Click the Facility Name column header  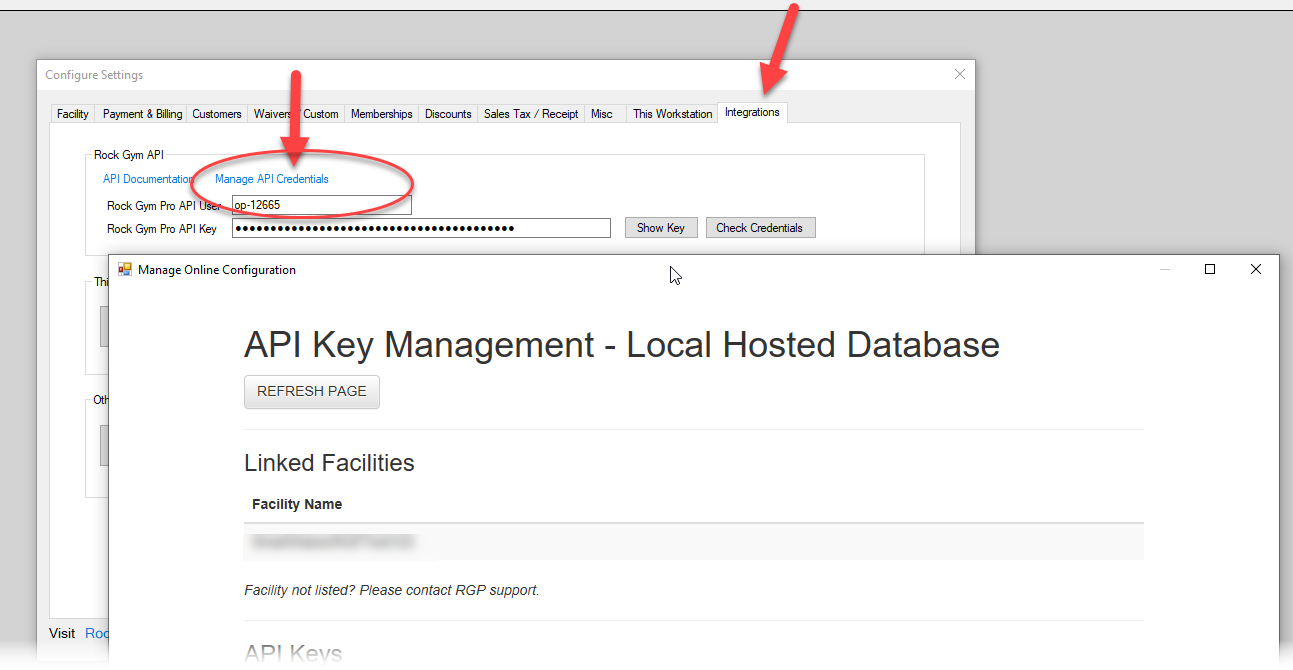click(x=297, y=504)
